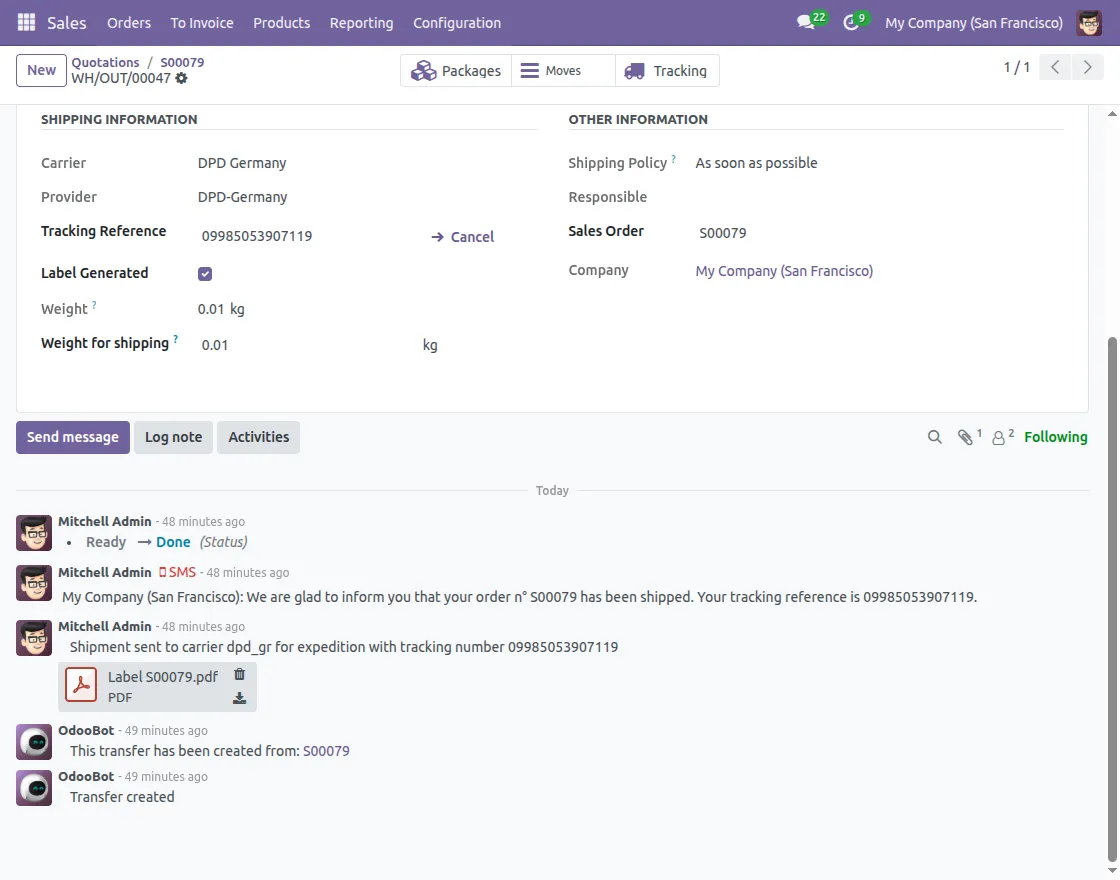Viewport: 1120px width, 880px height.
Task: Open the Configuration menu
Action: point(457,23)
